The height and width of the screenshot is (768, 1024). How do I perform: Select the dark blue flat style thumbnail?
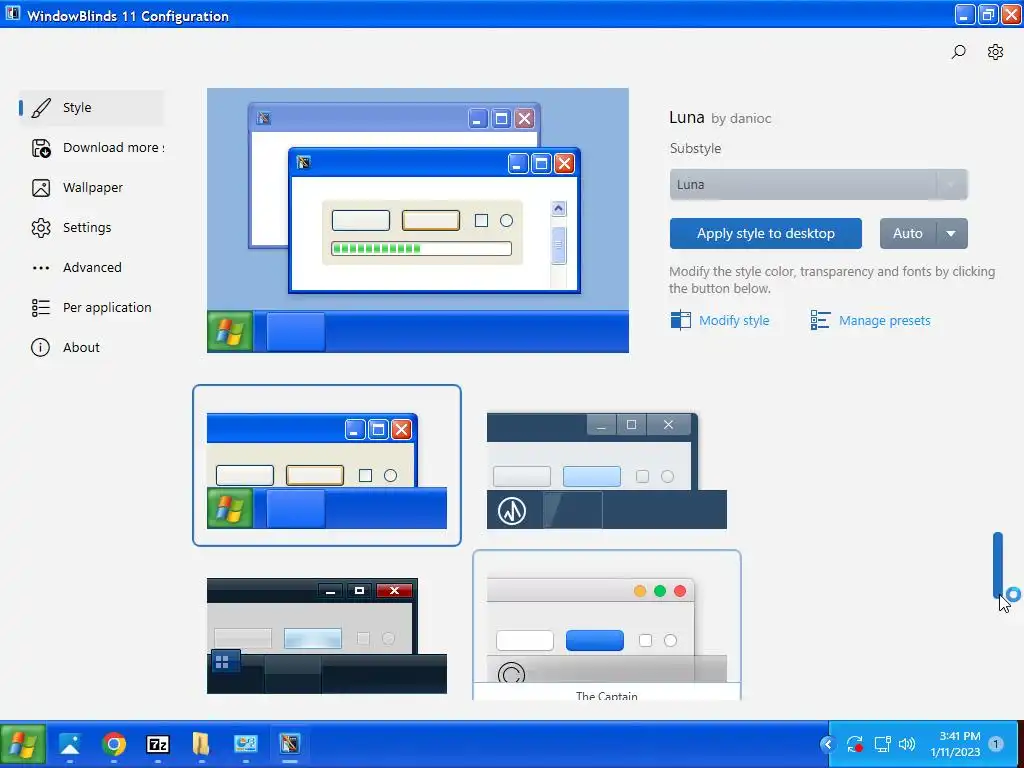click(x=607, y=470)
